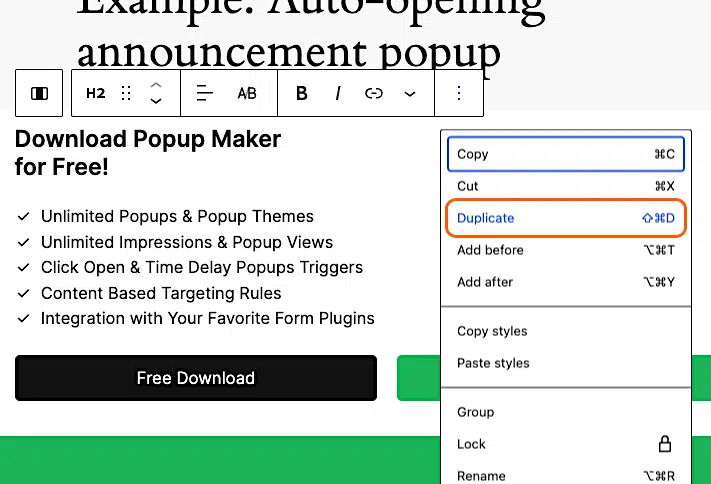Select Add after menu entry
Image resolution: width=711 pixels, height=484 pixels.
click(565, 282)
